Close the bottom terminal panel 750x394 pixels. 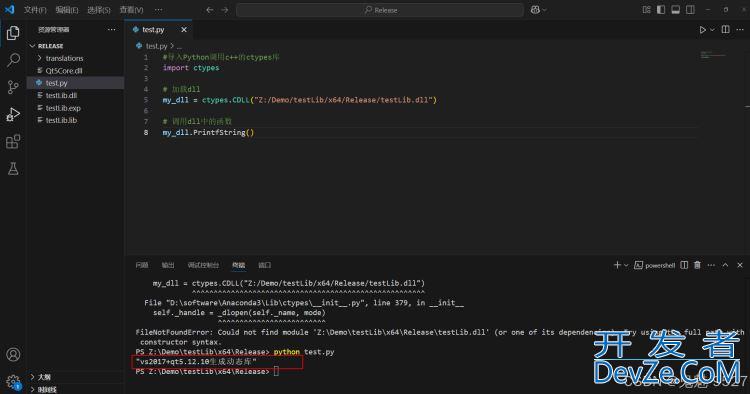740,265
